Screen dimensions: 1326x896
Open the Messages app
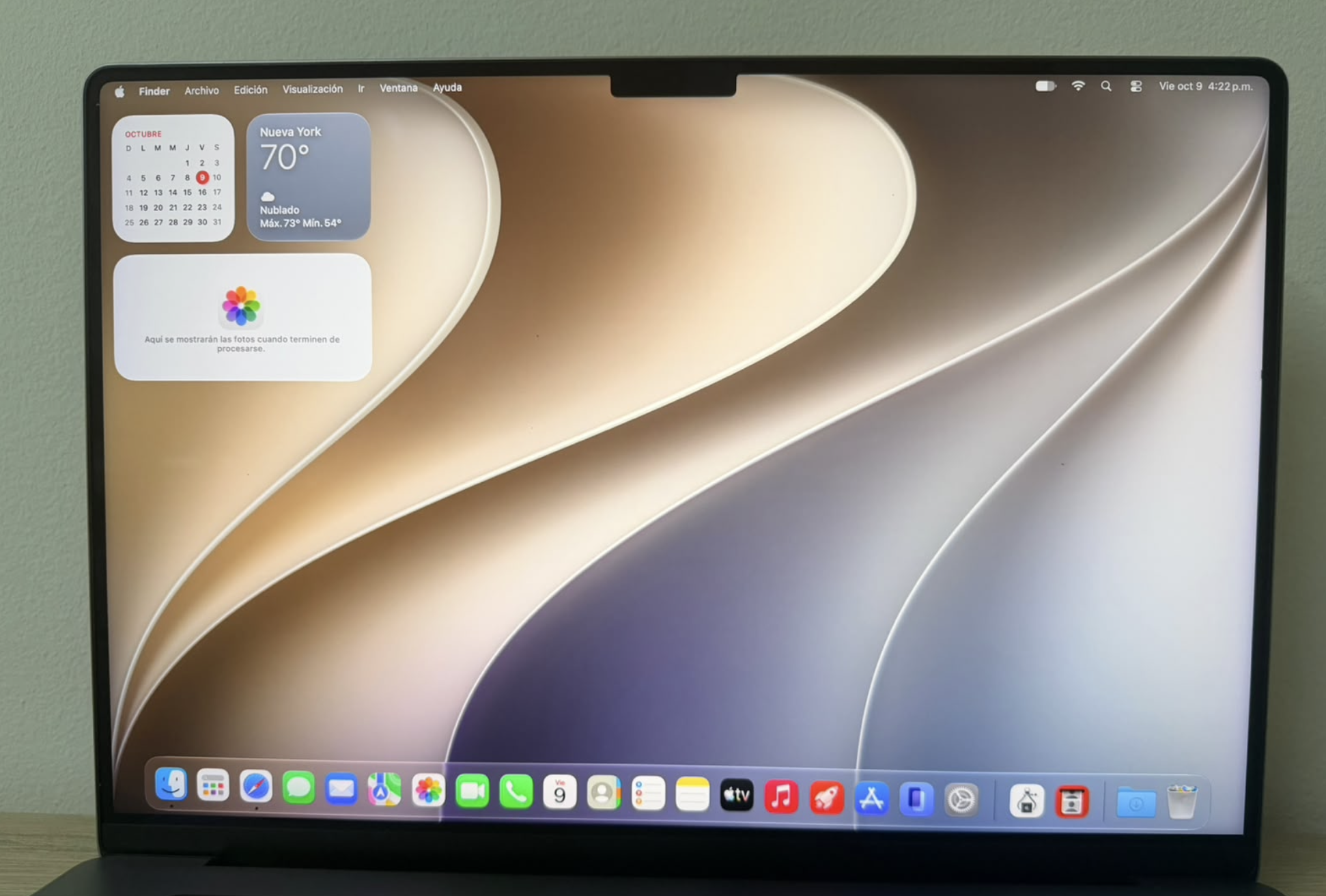[x=298, y=788]
